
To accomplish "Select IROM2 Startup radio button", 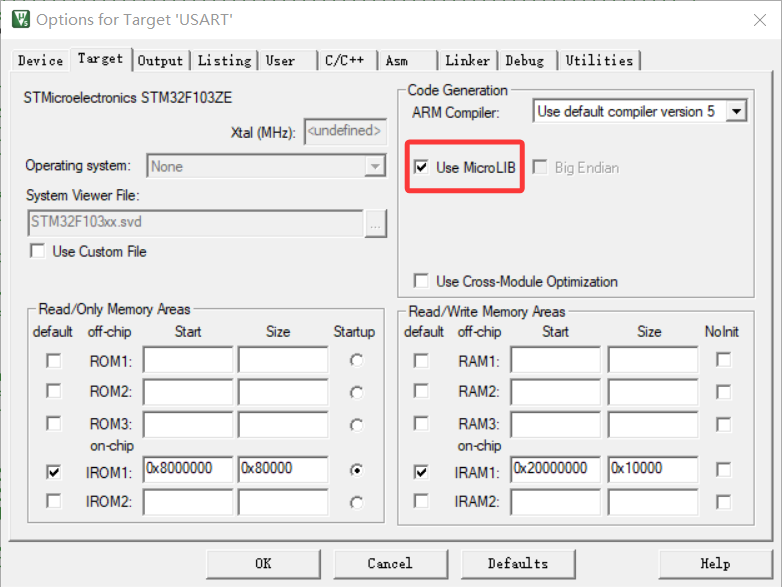I will pos(356,502).
